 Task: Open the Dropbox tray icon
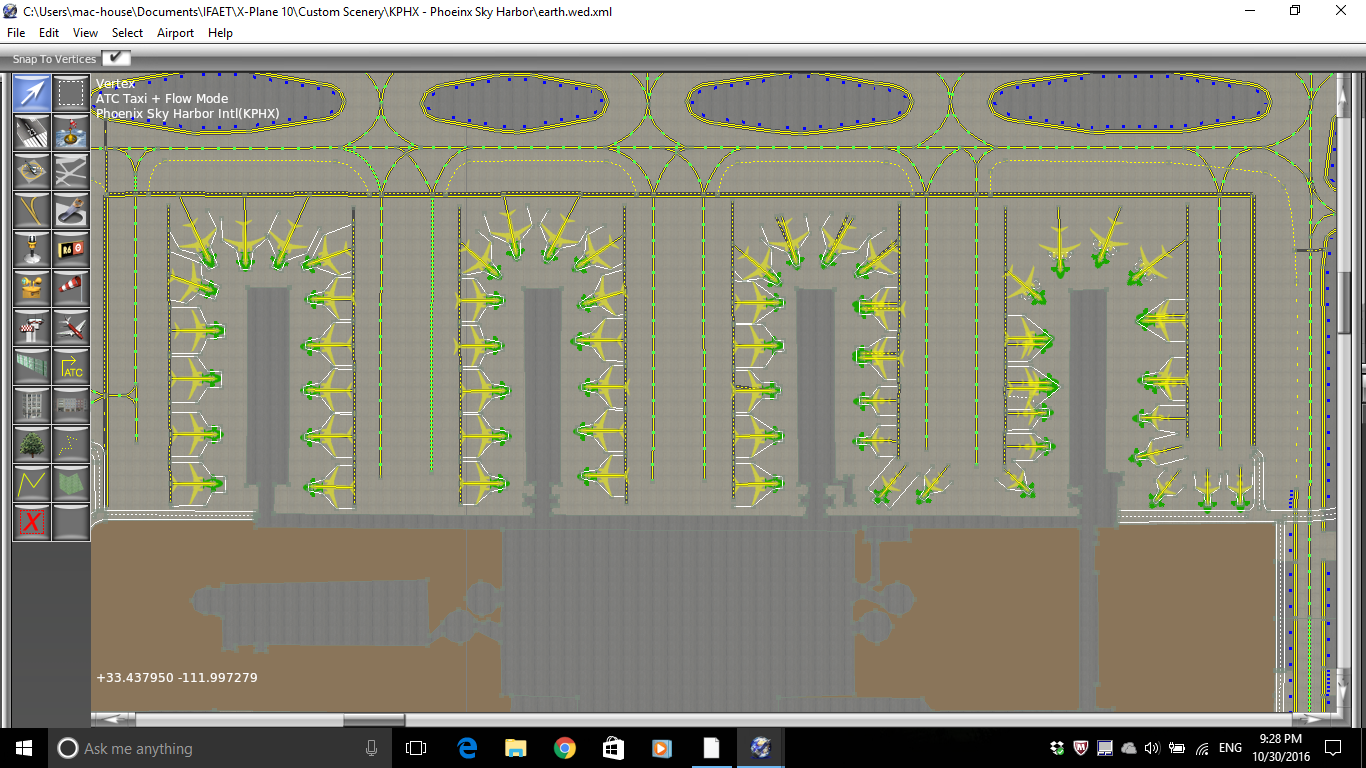(1057, 748)
